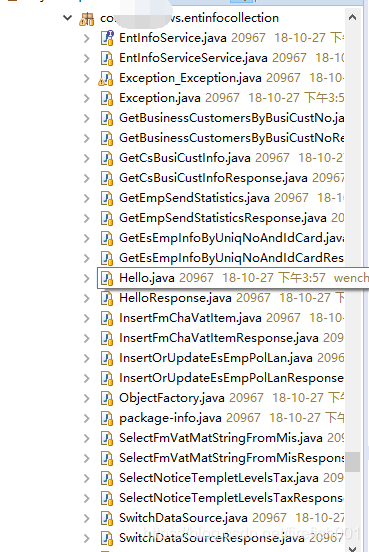Expand the EntInfoServiceService.java node
369x552 pixels.
click(87, 58)
